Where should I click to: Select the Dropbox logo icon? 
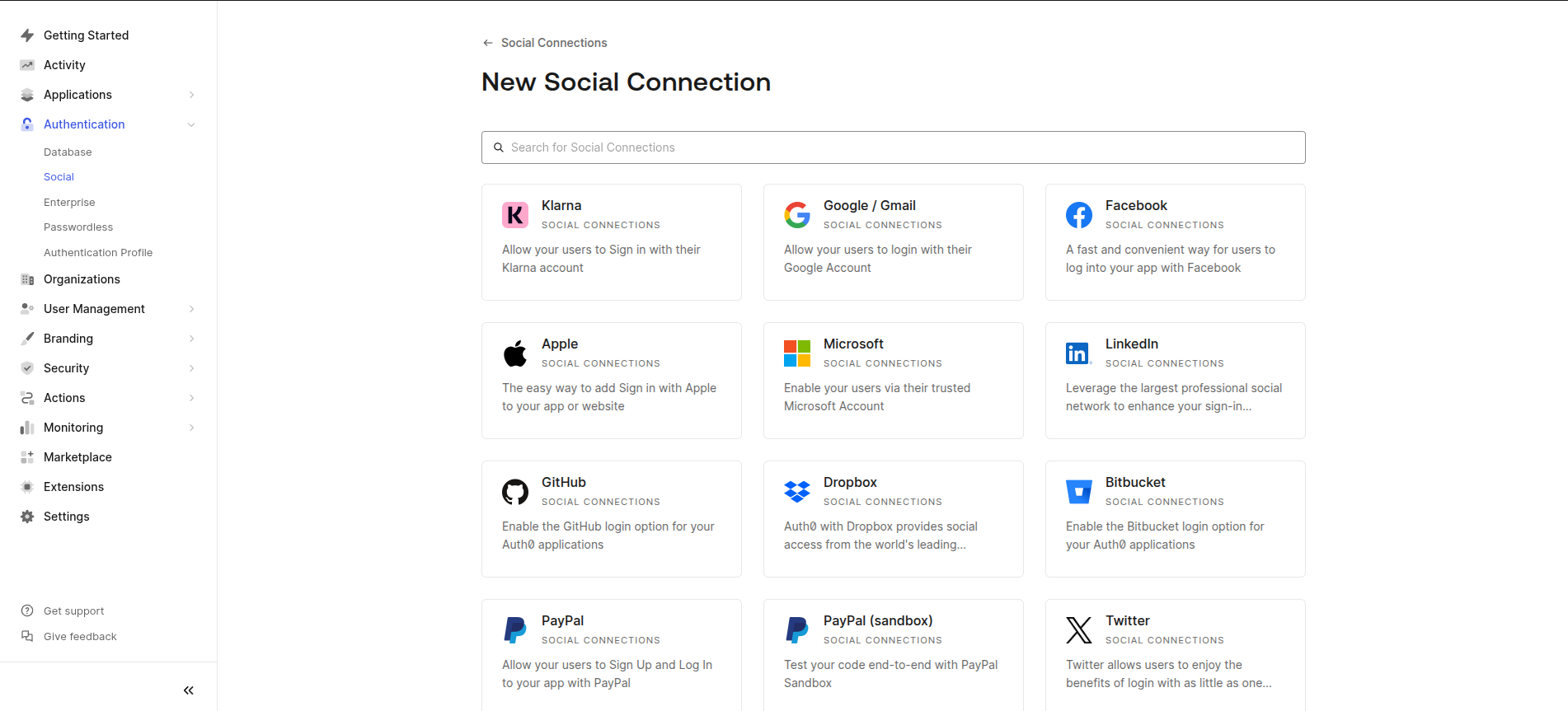pyautogui.click(x=797, y=492)
